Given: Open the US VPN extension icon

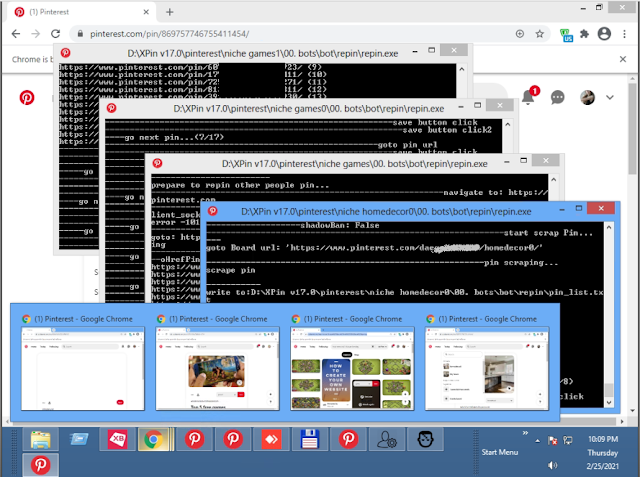Looking at the screenshot, I should click(566, 35).
